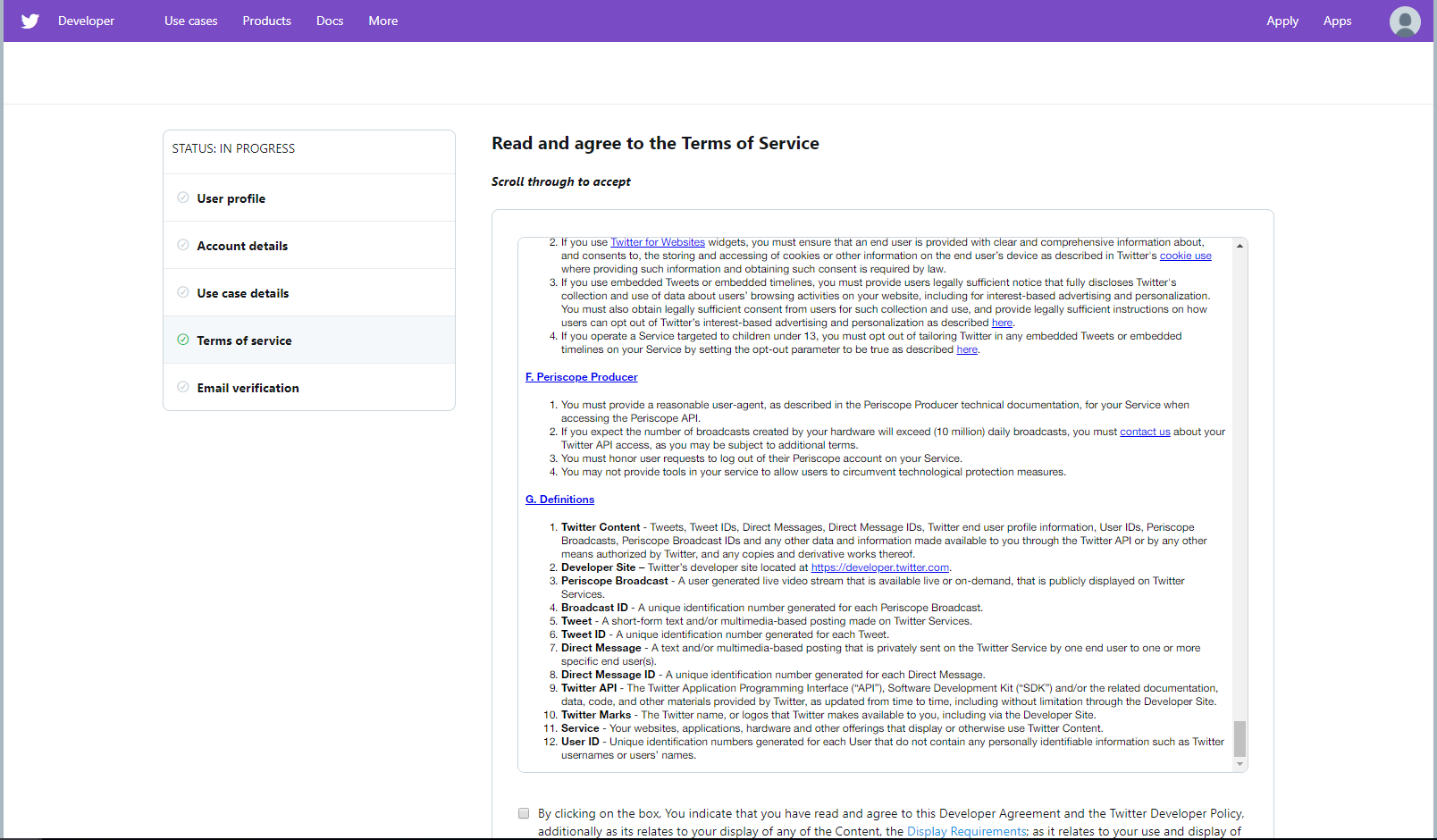This screenshot has height=840, width=1437.
Task: Open the Use cases menu
Action: 190,21
